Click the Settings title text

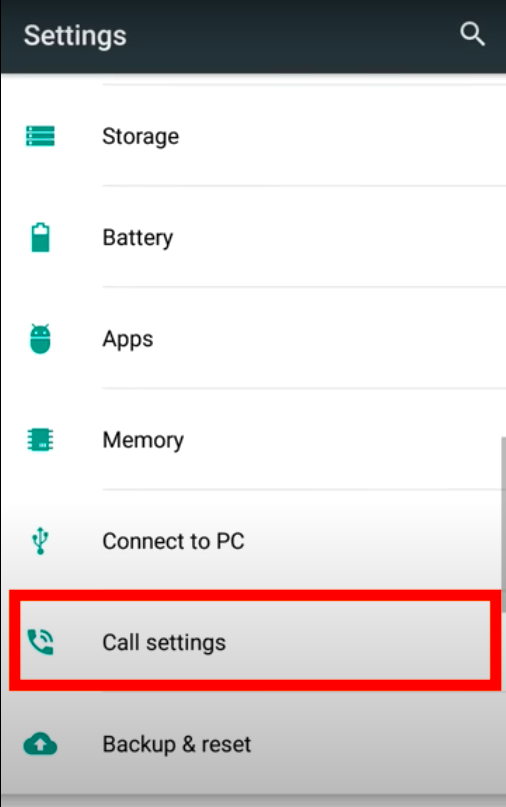[x=75, y=36]
